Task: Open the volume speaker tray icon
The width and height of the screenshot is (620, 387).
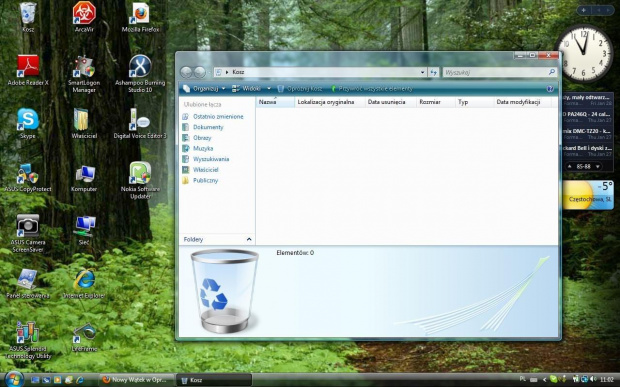Action: pos(593,379)
